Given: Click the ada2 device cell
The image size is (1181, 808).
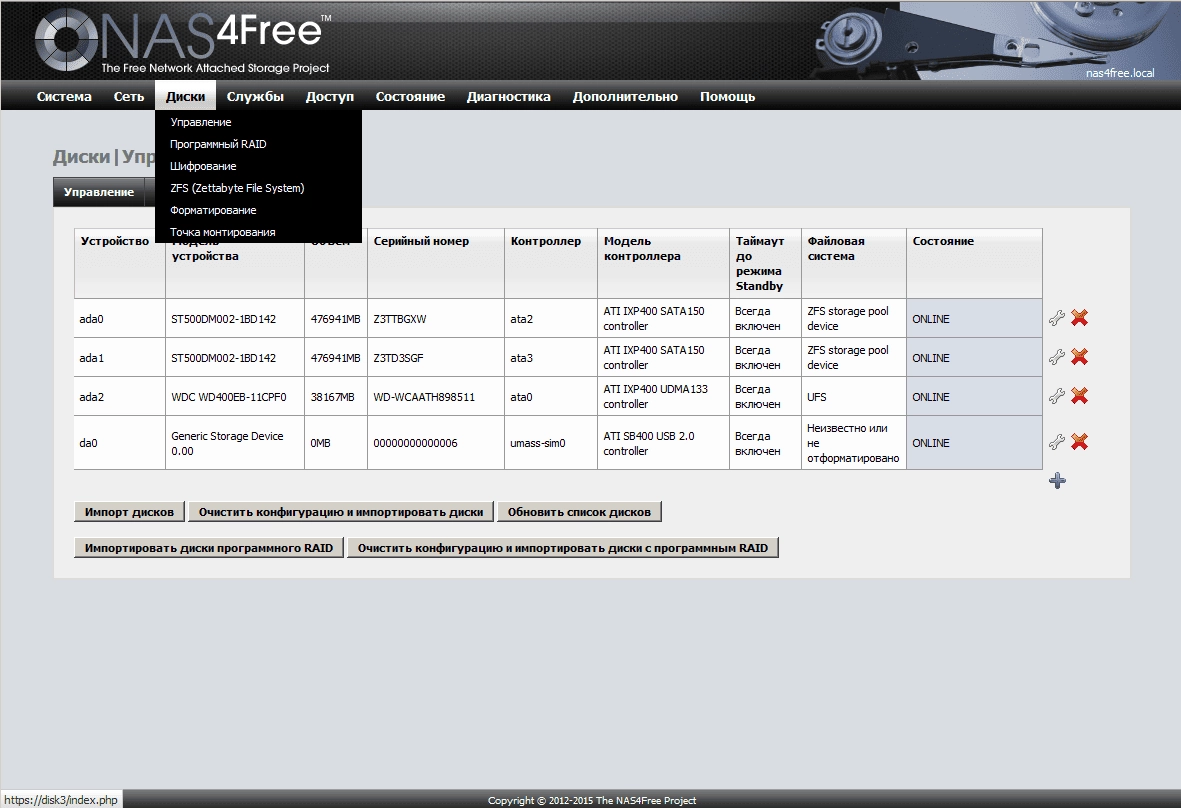Looking at the screenshot, I should (x=120, y=397).
